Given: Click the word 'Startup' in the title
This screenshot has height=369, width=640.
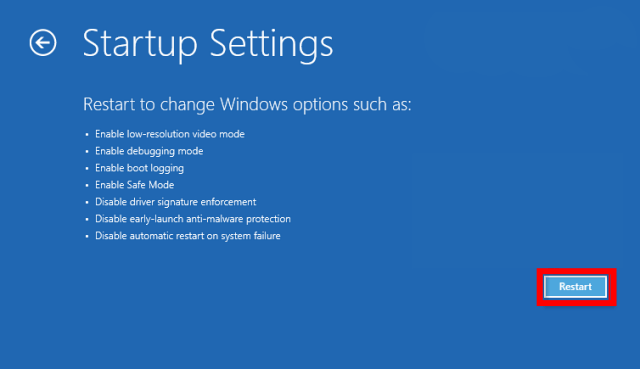Looking at the screenshot, I should tap(140, 44).
